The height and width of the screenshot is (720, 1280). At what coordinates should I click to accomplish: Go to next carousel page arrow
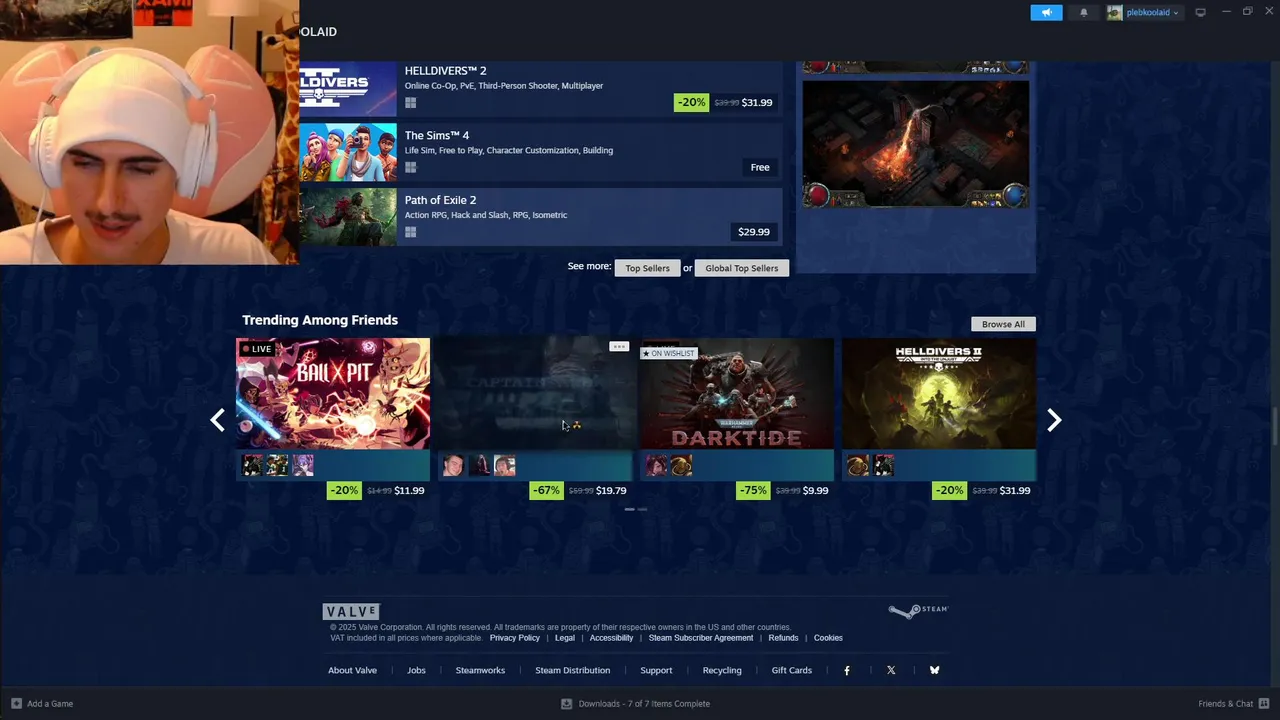click(1054, 420)
